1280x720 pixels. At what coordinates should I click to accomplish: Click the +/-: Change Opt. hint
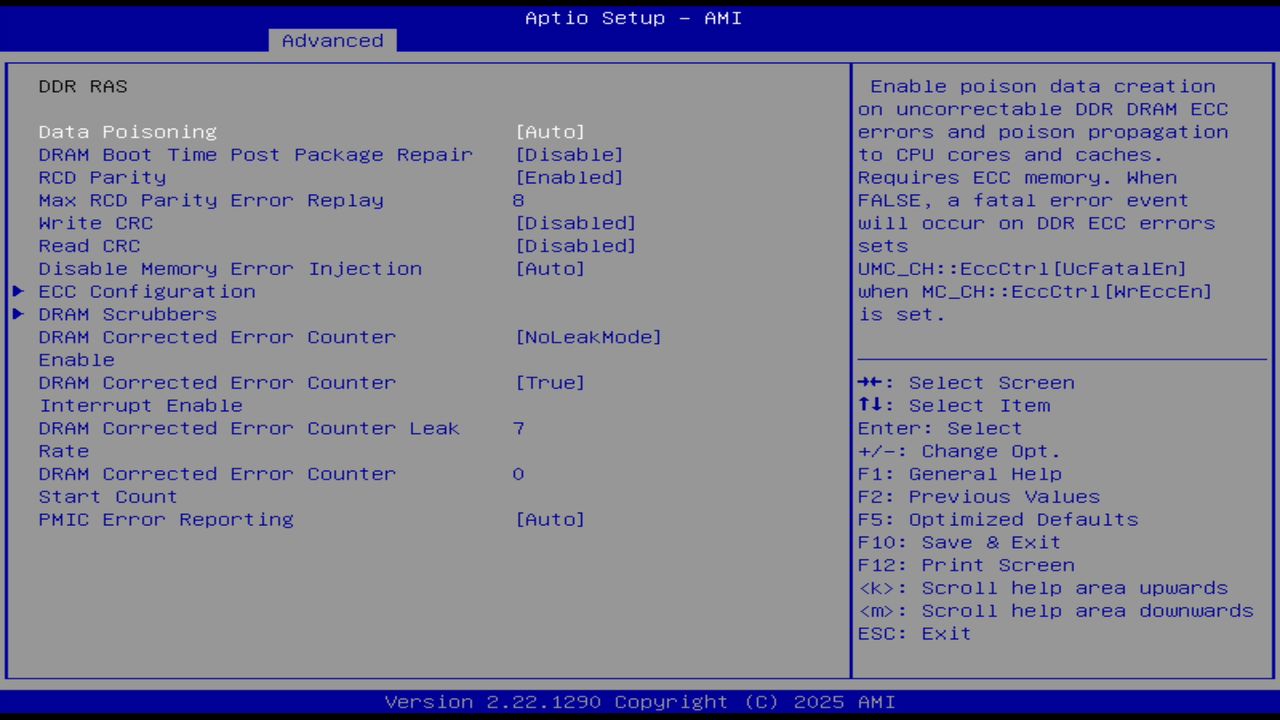pyautogui.click(x=960, y=451)
